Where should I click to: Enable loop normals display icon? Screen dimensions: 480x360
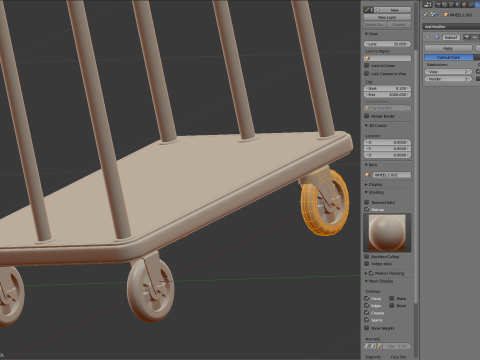[x=373, y=346]
